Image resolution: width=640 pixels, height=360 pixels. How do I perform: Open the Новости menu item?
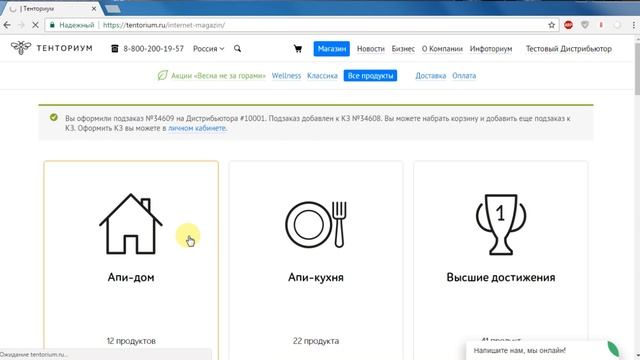coord(371,49)
